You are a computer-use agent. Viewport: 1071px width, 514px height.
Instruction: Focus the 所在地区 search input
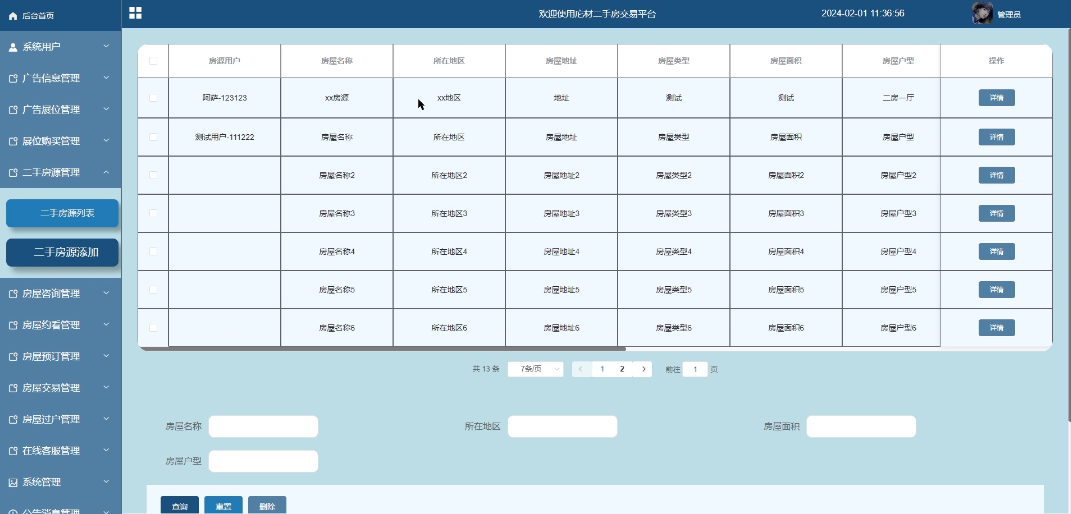[562, 426]
